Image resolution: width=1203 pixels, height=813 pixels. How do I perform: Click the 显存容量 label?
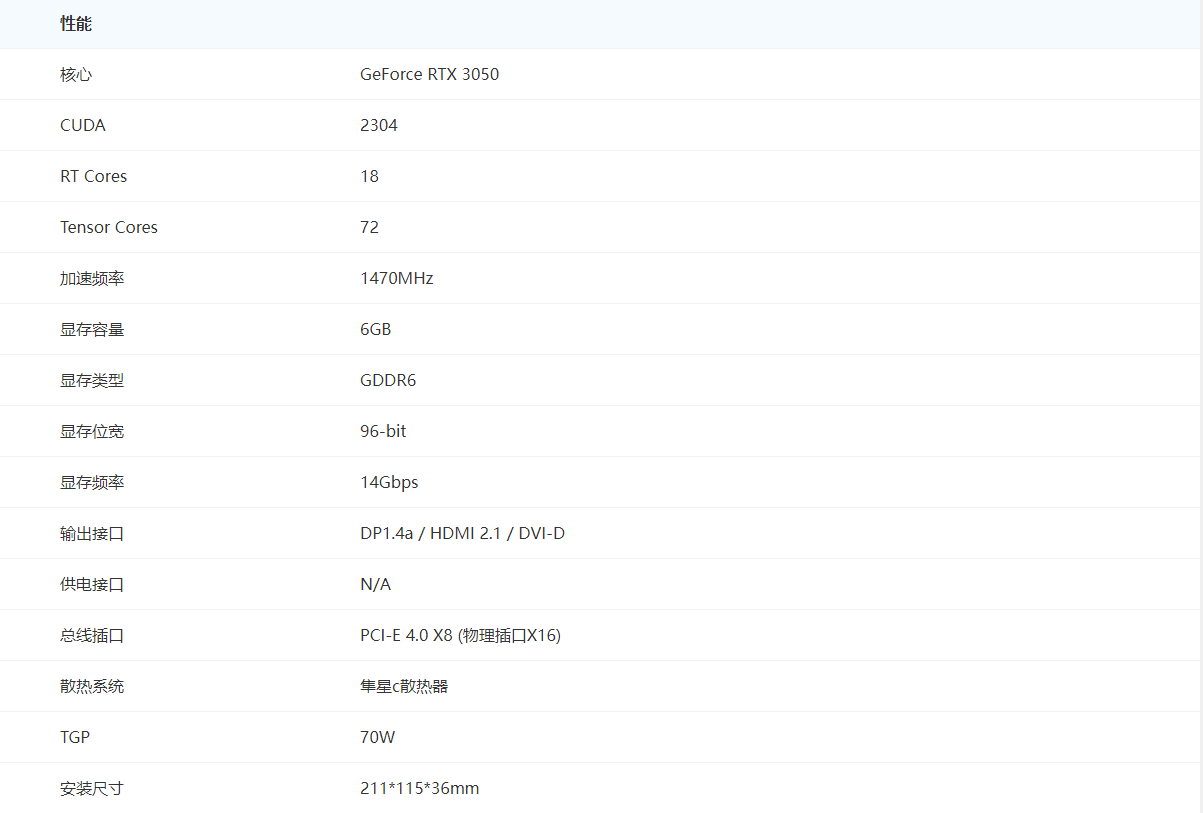coord(92,330)
